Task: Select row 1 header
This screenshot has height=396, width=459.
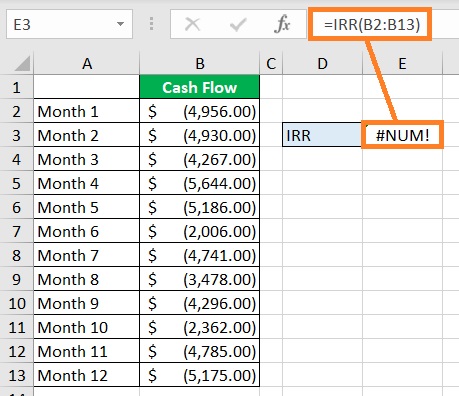Action: (x=17, y=87)
